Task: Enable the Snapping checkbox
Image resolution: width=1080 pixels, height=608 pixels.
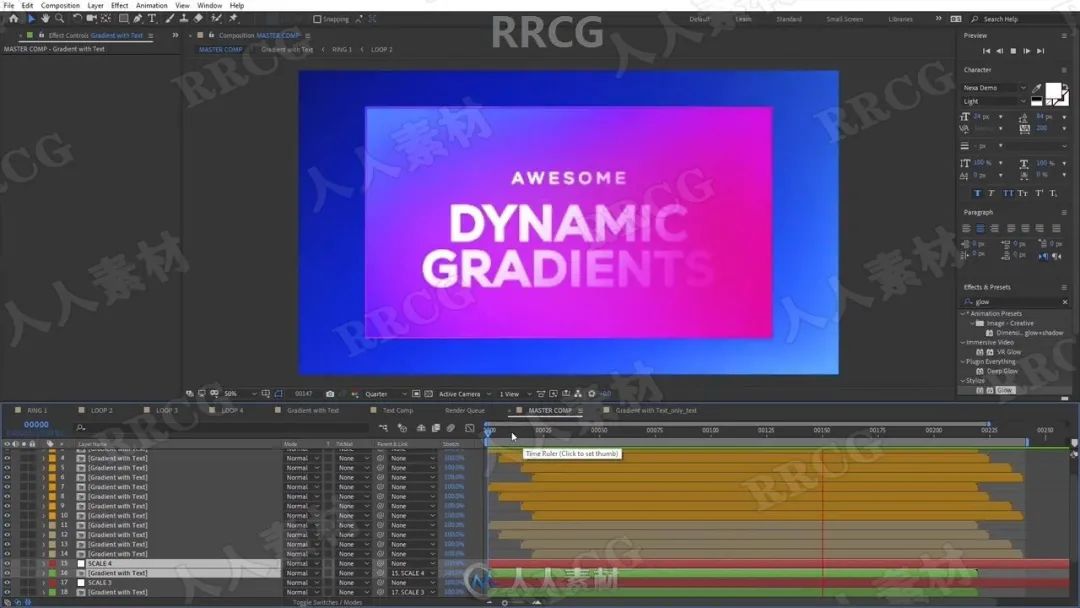Action: tap(318, 19)
